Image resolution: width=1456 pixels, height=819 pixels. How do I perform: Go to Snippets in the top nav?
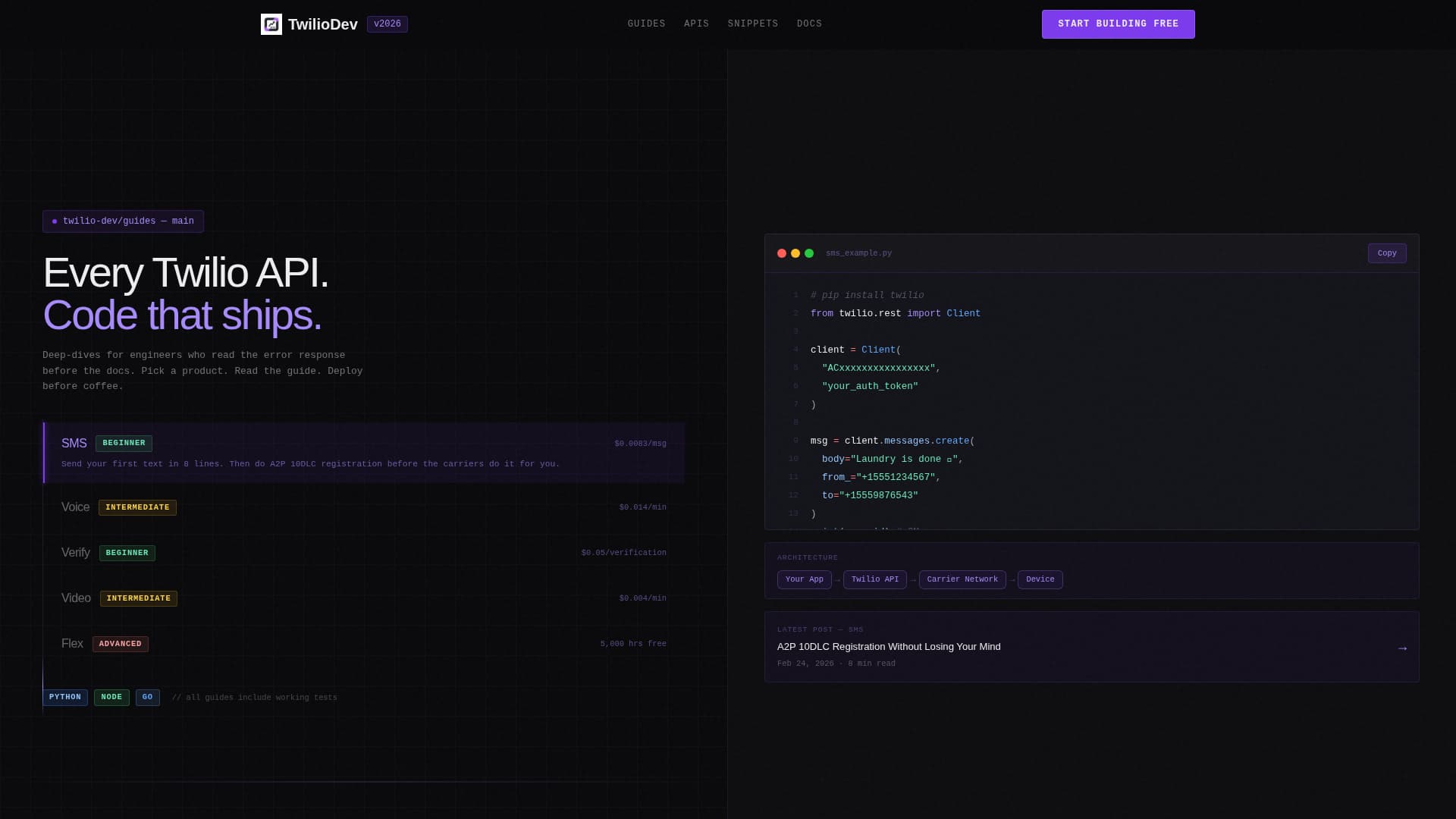point(753,24)
